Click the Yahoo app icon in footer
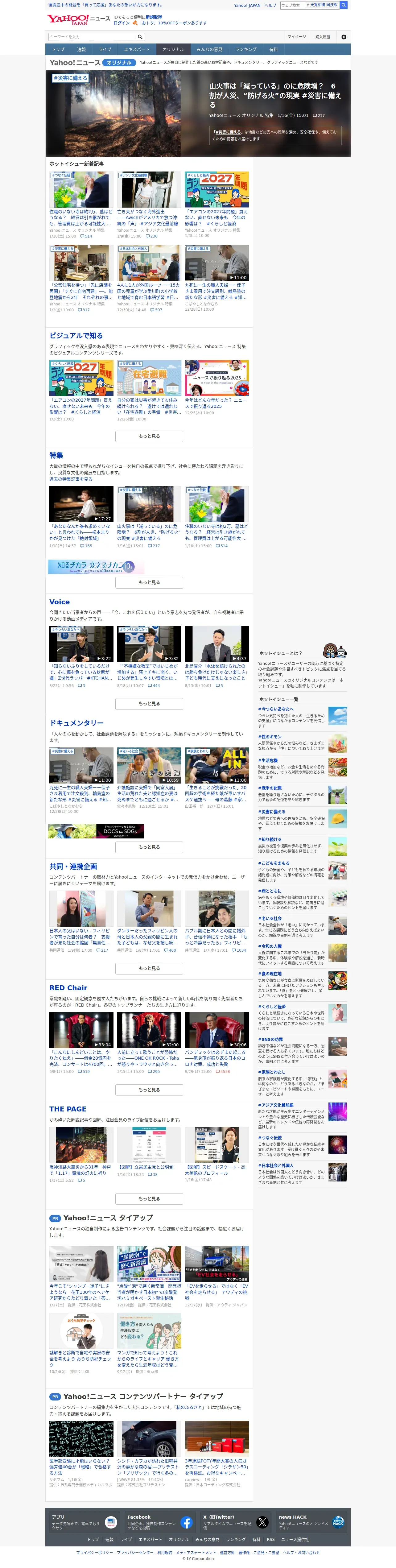Viewport: 396px width, 1568px height. pyautogui.click(x=111, y=1522)
